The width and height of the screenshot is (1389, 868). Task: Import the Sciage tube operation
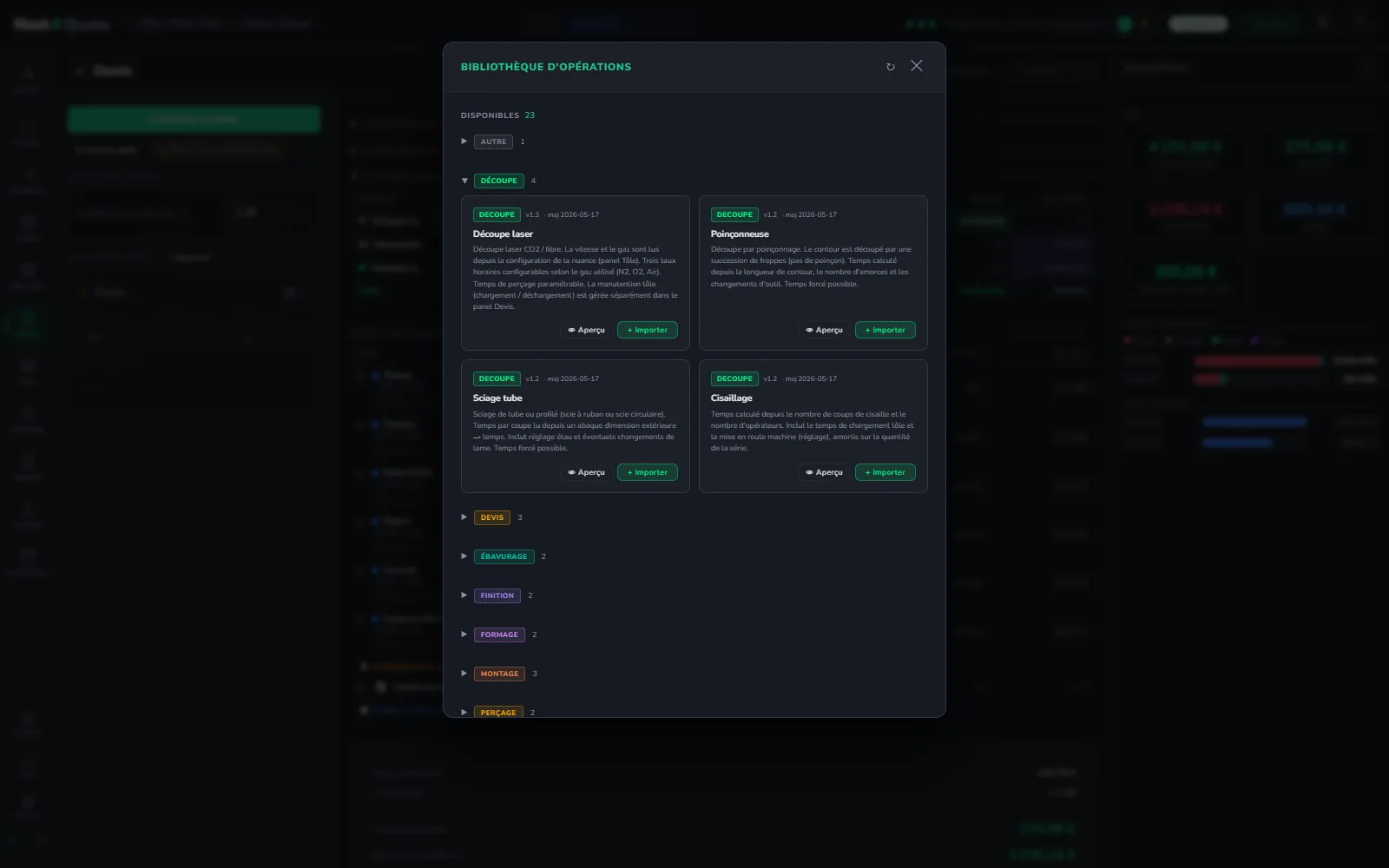click(x=648, y=472)
